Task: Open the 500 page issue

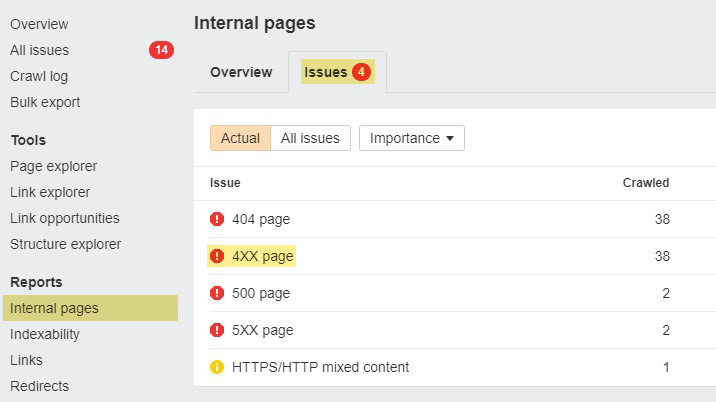Action: pos(261,293)
